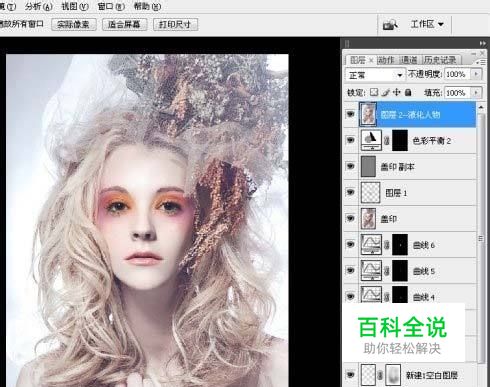Select the transparent 图层 1 thumbnail
Screen dimensions: 490x387
370,192
